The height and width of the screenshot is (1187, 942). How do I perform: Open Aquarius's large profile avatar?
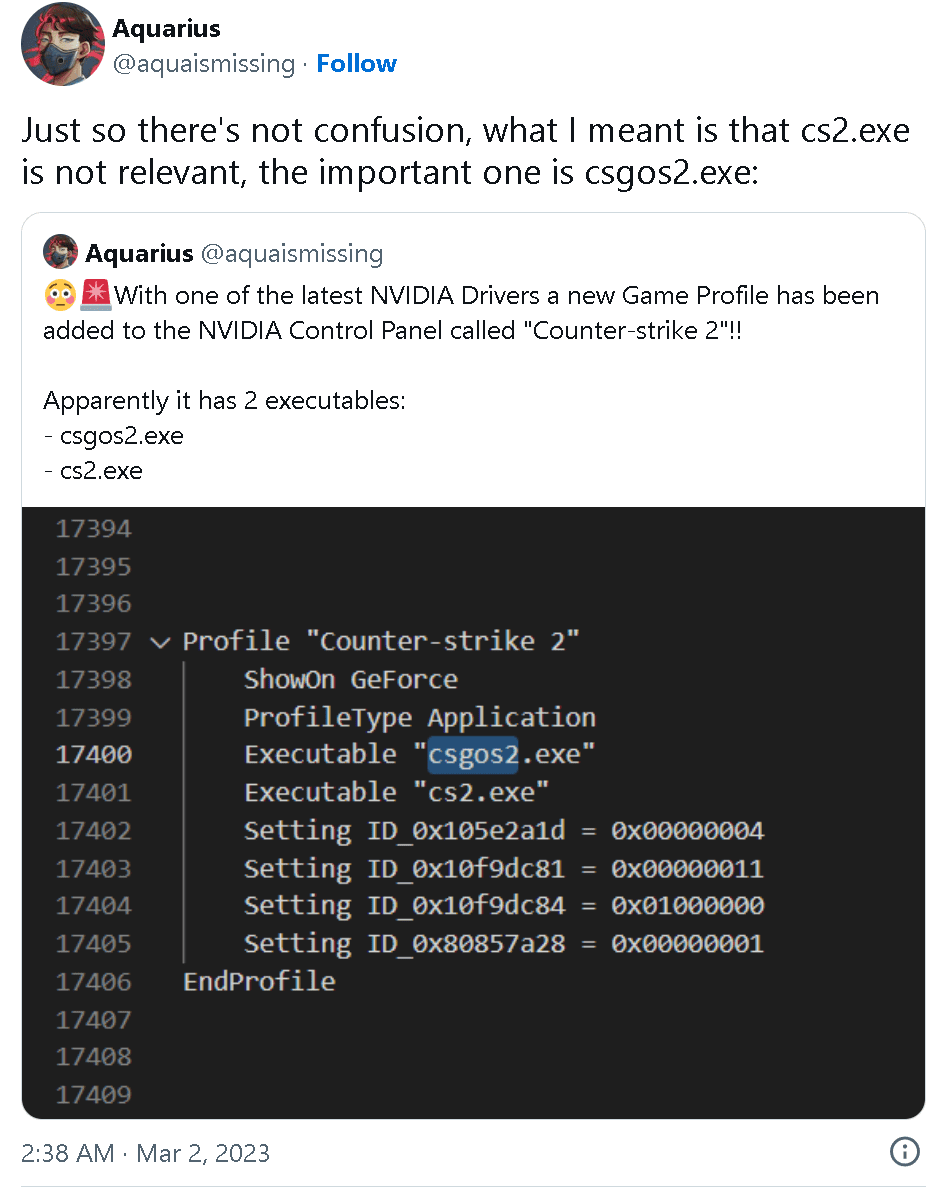tap(62, 44)
